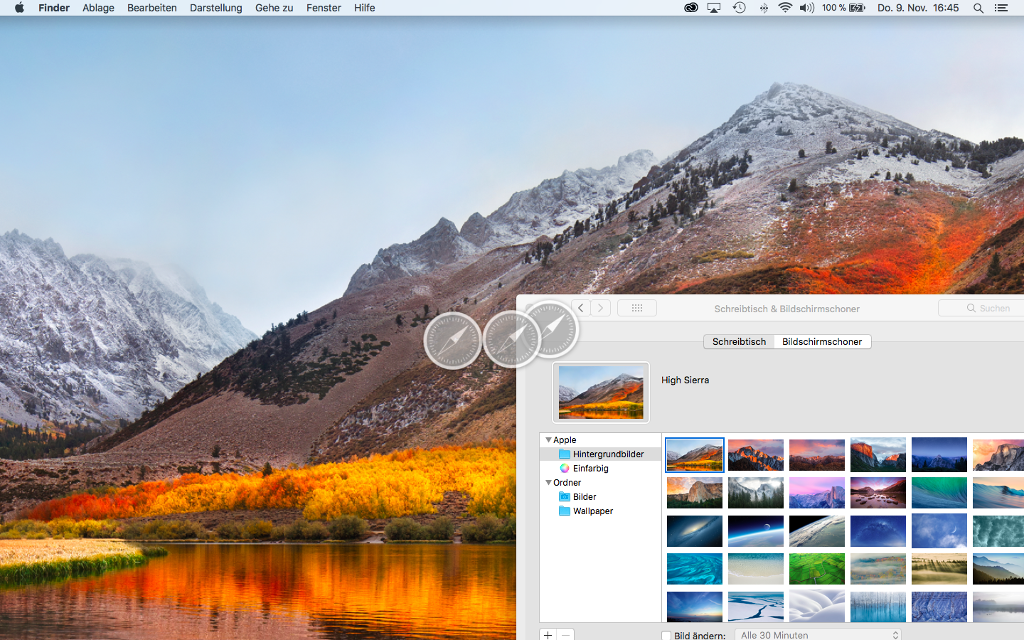
Task: Open the Creative Cloud menu bar icon
Action: pos(691,8)
